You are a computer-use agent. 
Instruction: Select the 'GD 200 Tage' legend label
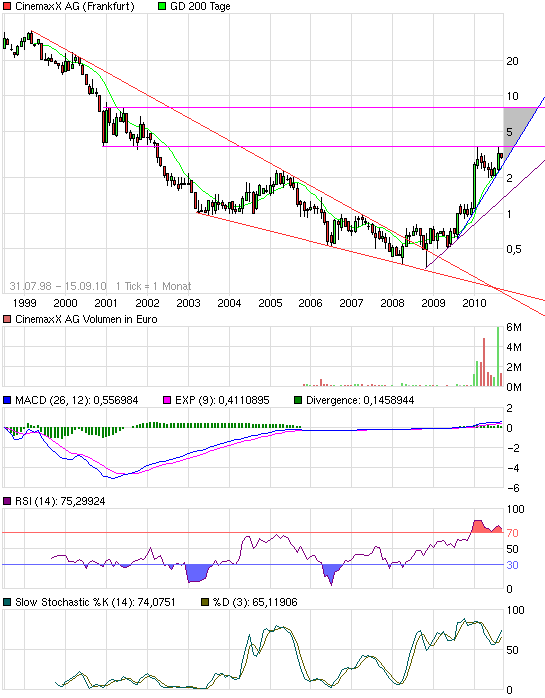200,6
